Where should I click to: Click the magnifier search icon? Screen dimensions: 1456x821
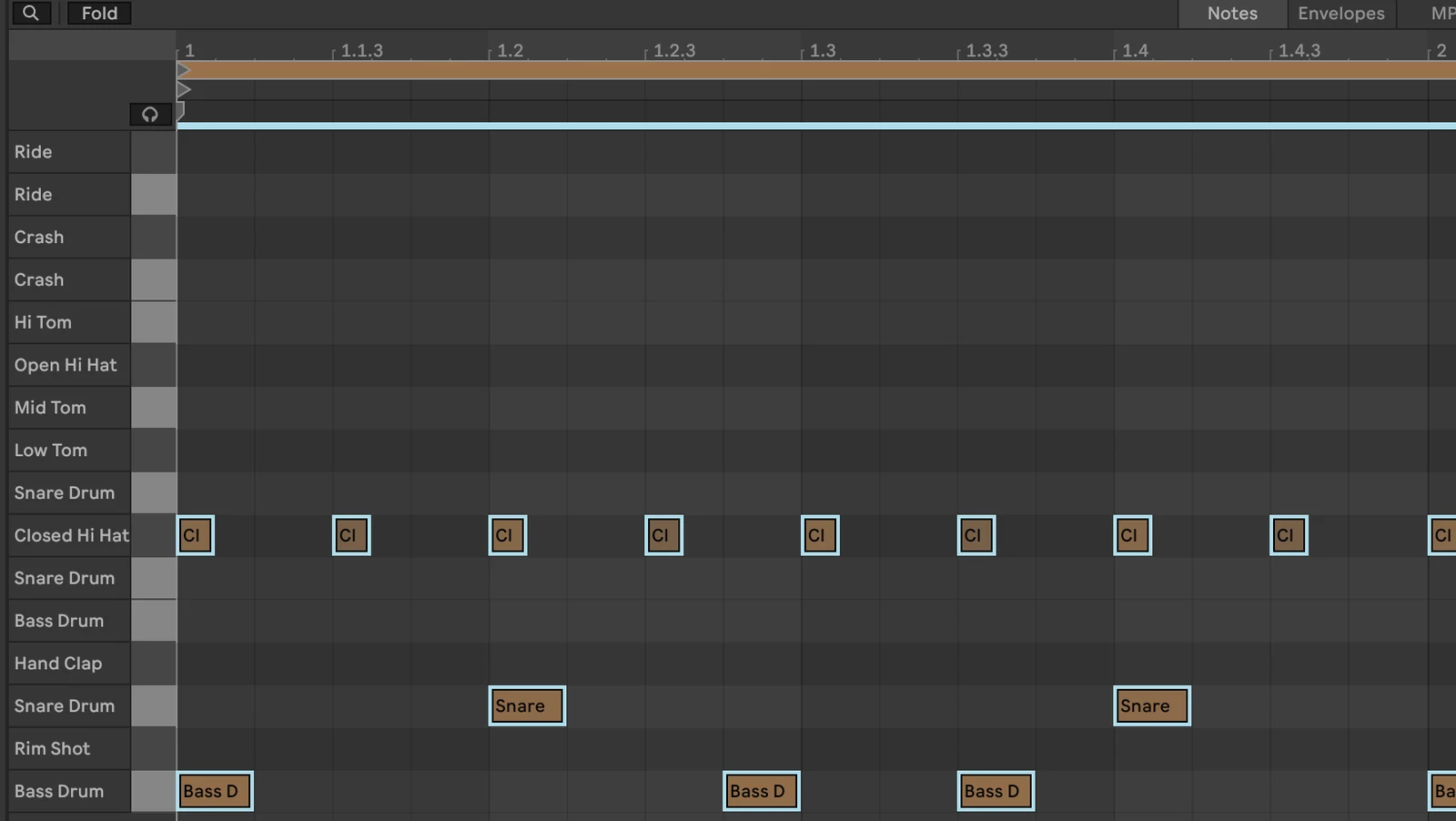pos(31,13)
